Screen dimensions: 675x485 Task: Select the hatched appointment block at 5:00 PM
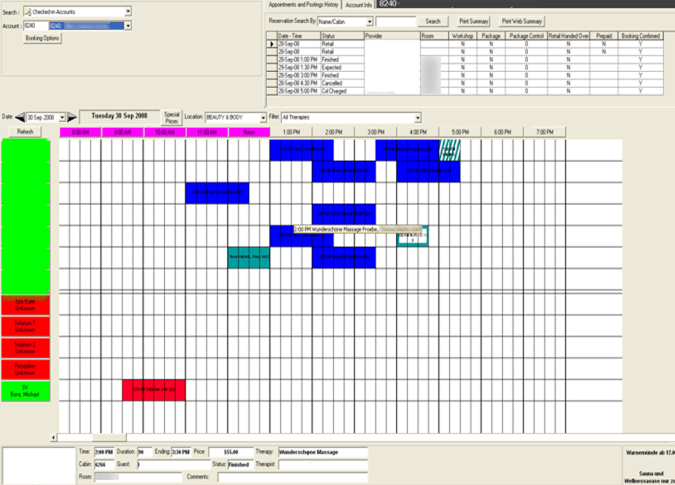coord(449,151)
